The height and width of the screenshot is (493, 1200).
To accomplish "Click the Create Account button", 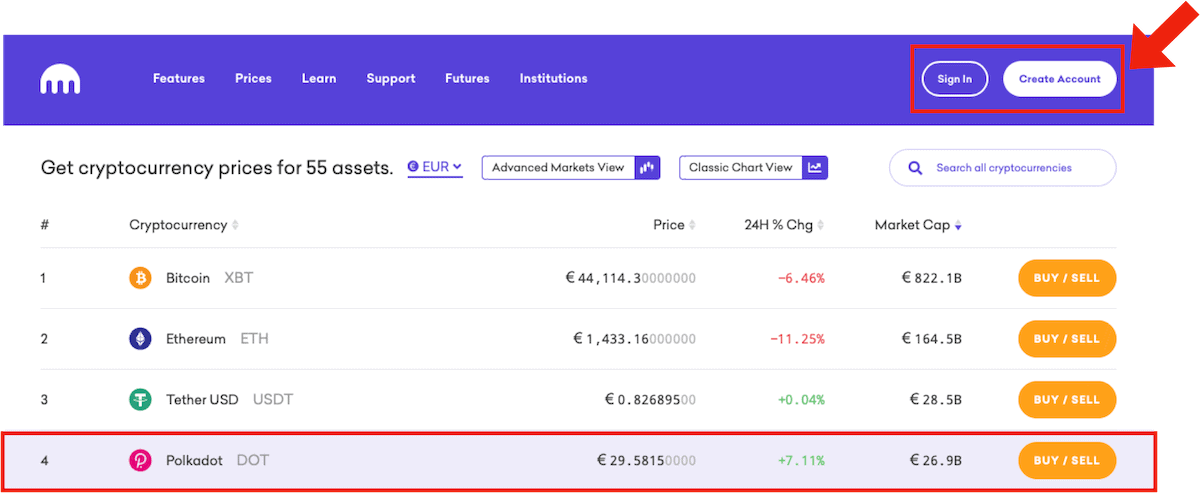I will 1059,79.
